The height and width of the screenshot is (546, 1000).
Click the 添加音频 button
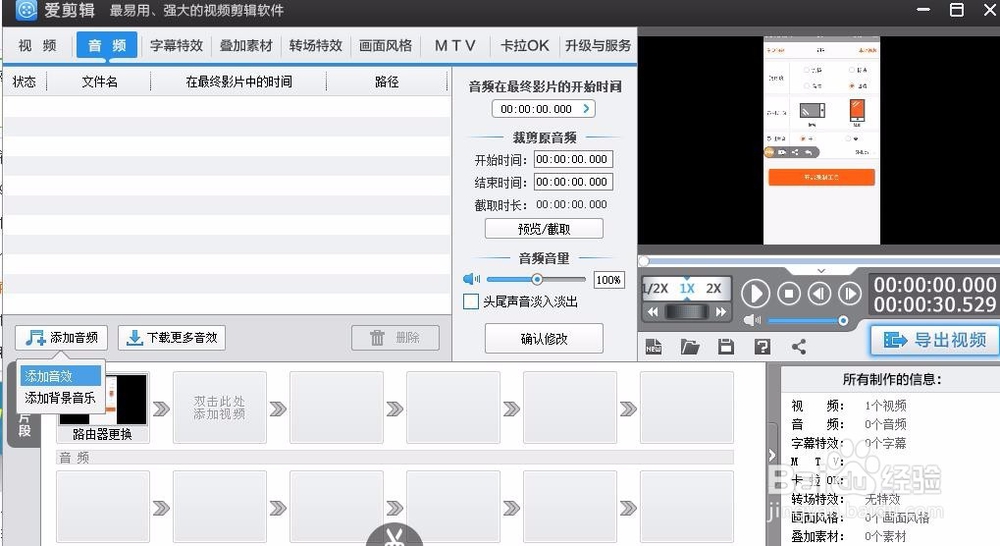click(x=62, y=337)
